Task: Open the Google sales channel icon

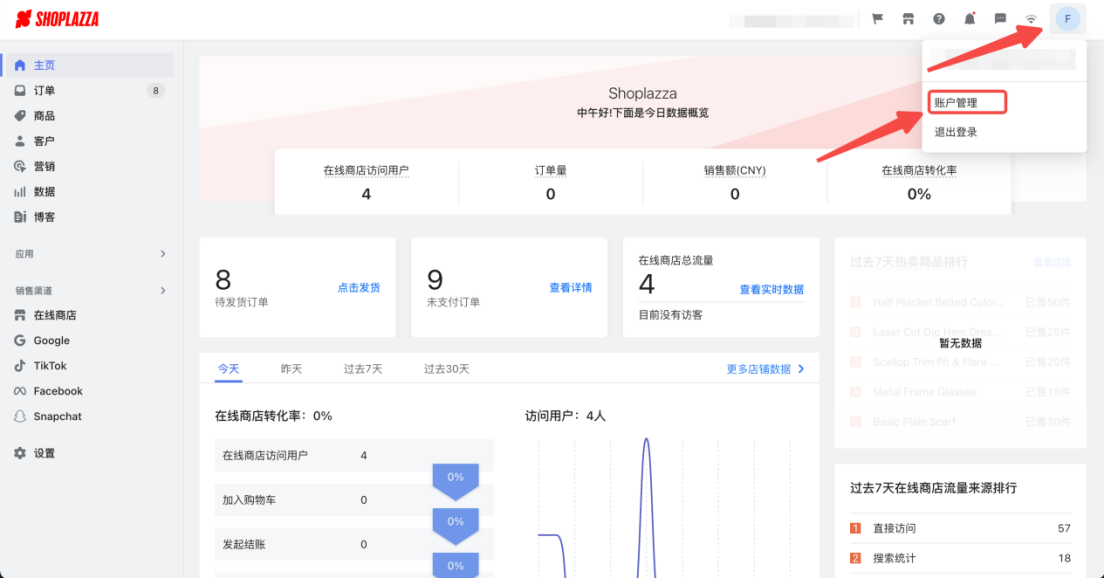Action: (x=20, y=341)
